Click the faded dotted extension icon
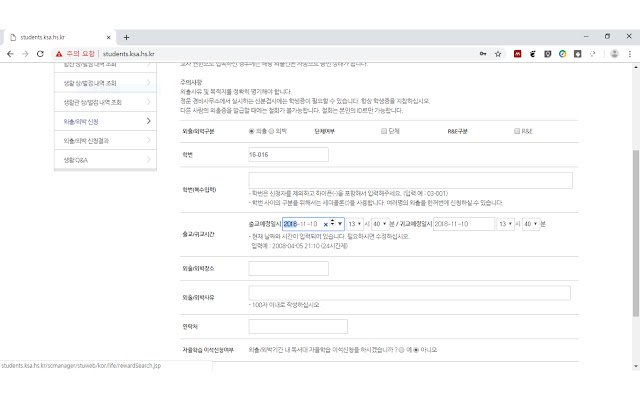The width and height of the screenshot is (640, 400). [593, 54]
